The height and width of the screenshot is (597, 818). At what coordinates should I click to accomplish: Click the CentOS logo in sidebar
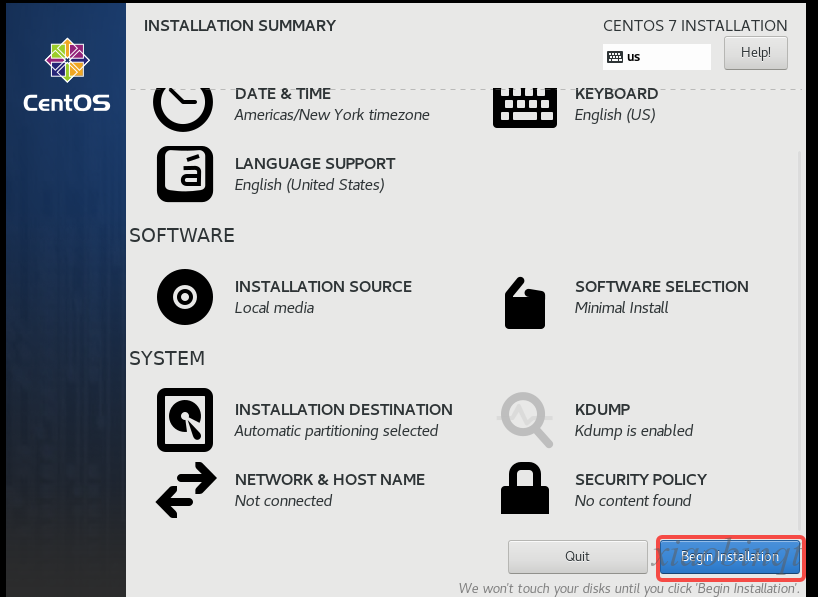pos(67,75)
